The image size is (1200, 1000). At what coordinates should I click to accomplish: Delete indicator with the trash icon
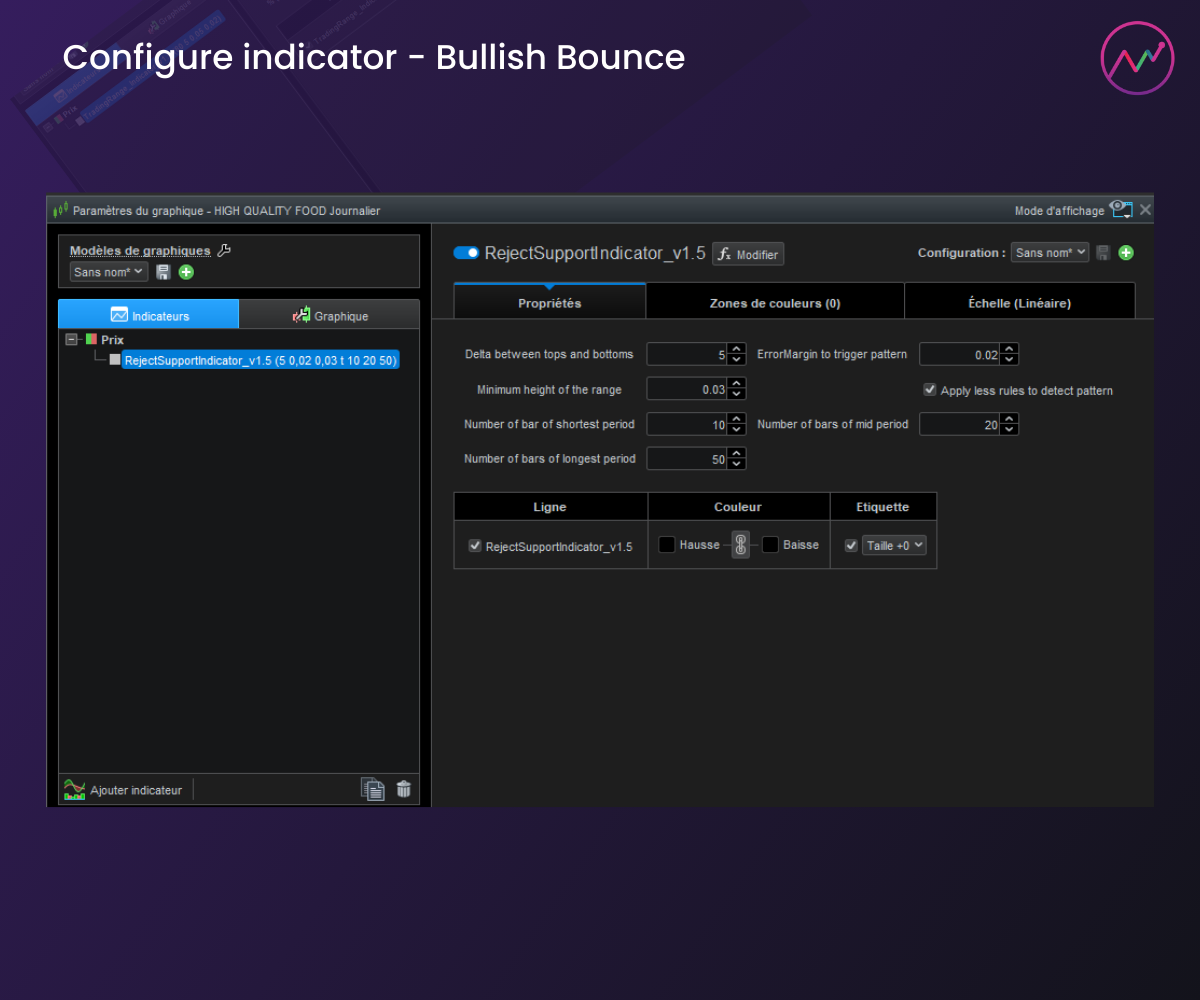(x=404, y=789)
